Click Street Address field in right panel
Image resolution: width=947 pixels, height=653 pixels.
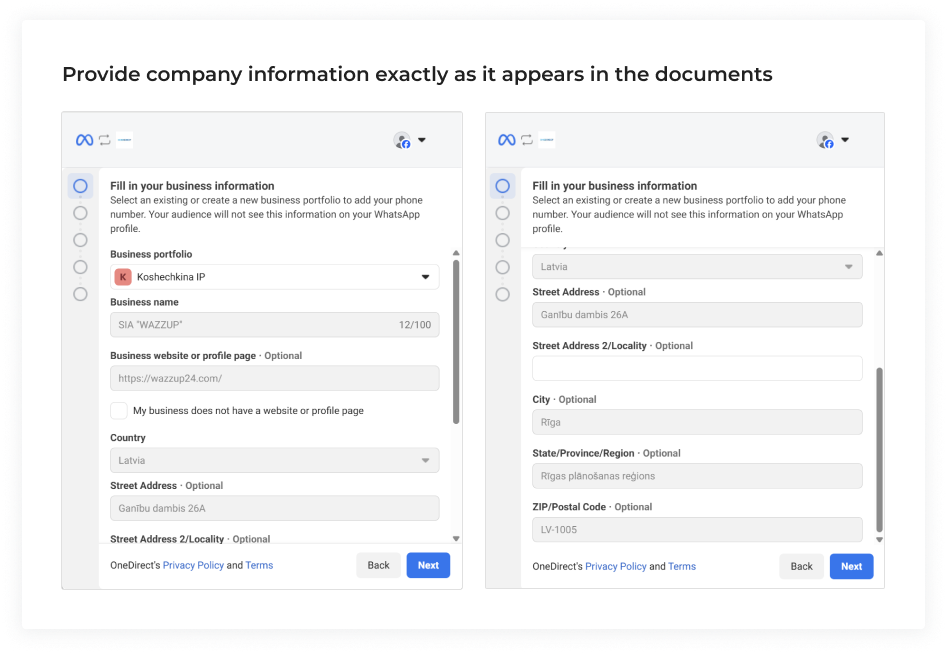click(x=697, y=315)
